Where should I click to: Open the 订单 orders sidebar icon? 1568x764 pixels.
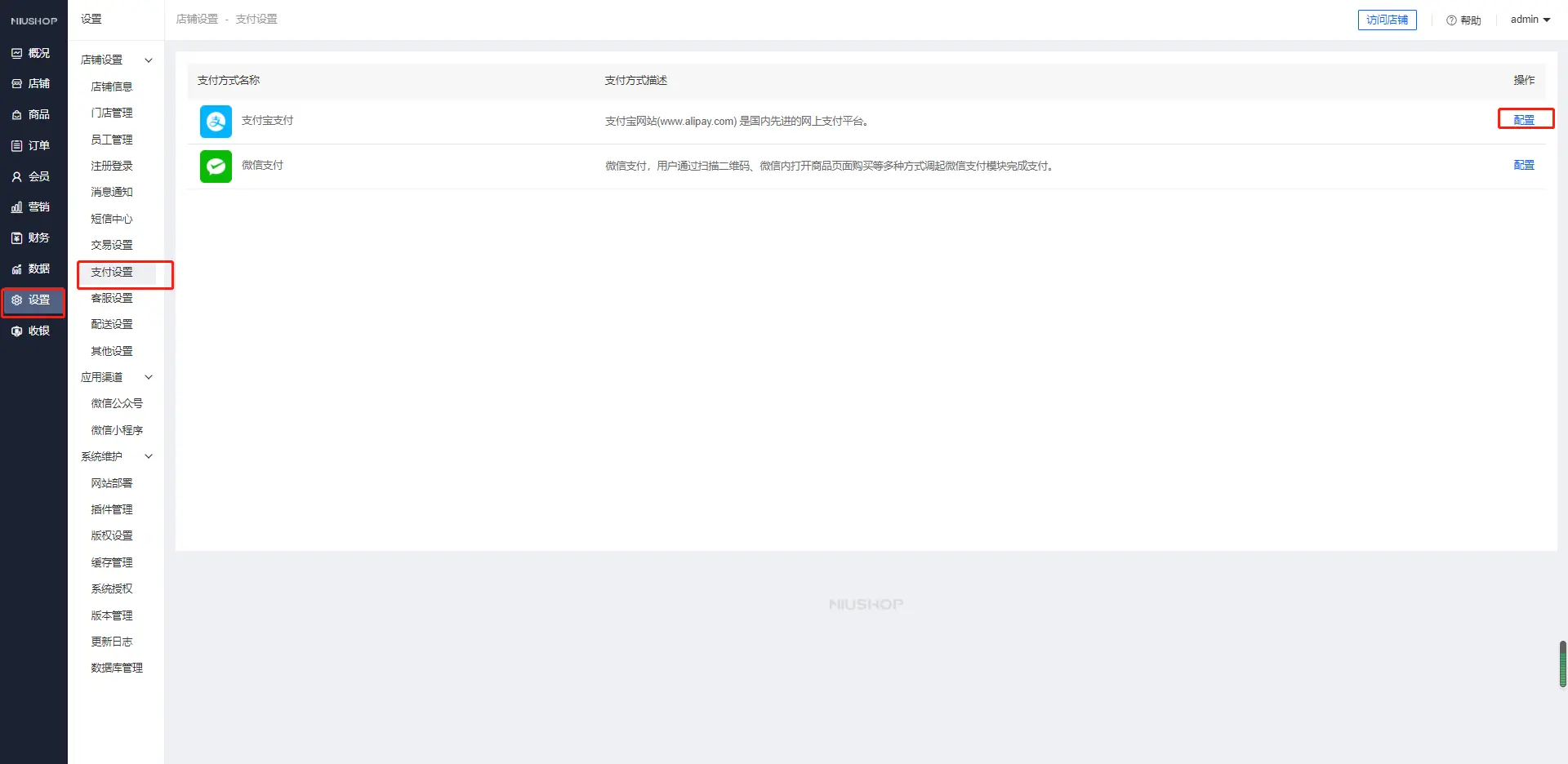tap(16, 145)
